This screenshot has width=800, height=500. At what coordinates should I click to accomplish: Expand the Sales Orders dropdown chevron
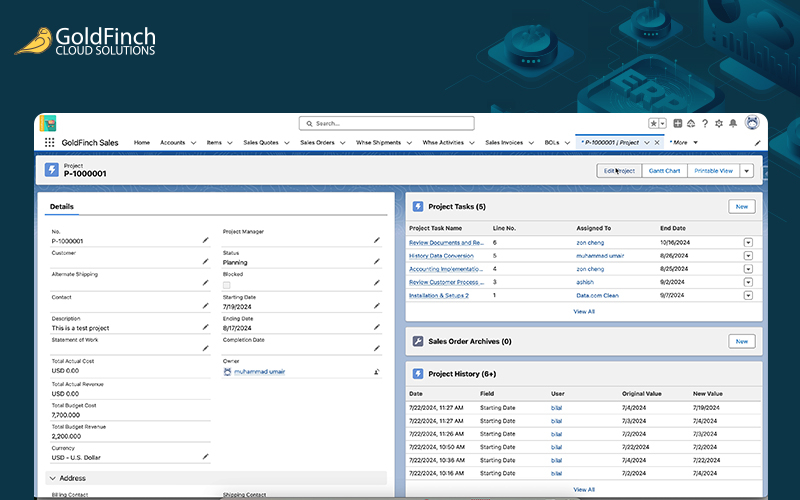pyautogui.click(x=343, y=143)
